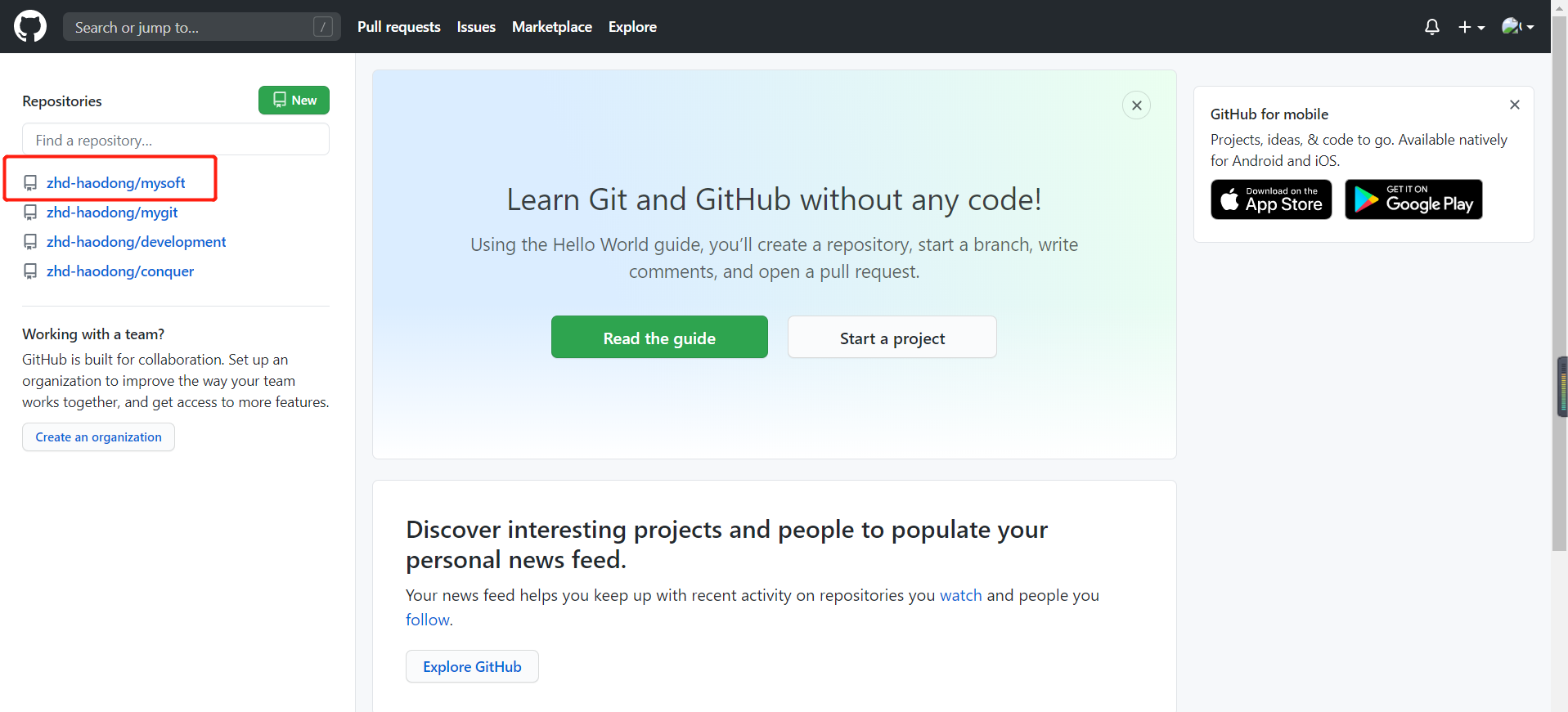Follow the follow link in news feed text
Viewport: 1568px width, 712px height.
(x=427, y=620)
